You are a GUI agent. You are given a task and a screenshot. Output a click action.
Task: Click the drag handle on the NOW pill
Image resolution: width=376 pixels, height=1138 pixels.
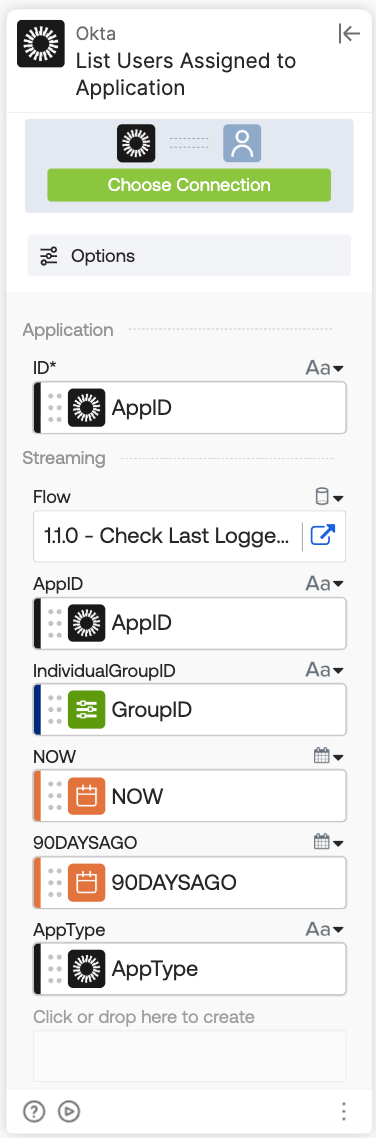click(x=54, y=796)
